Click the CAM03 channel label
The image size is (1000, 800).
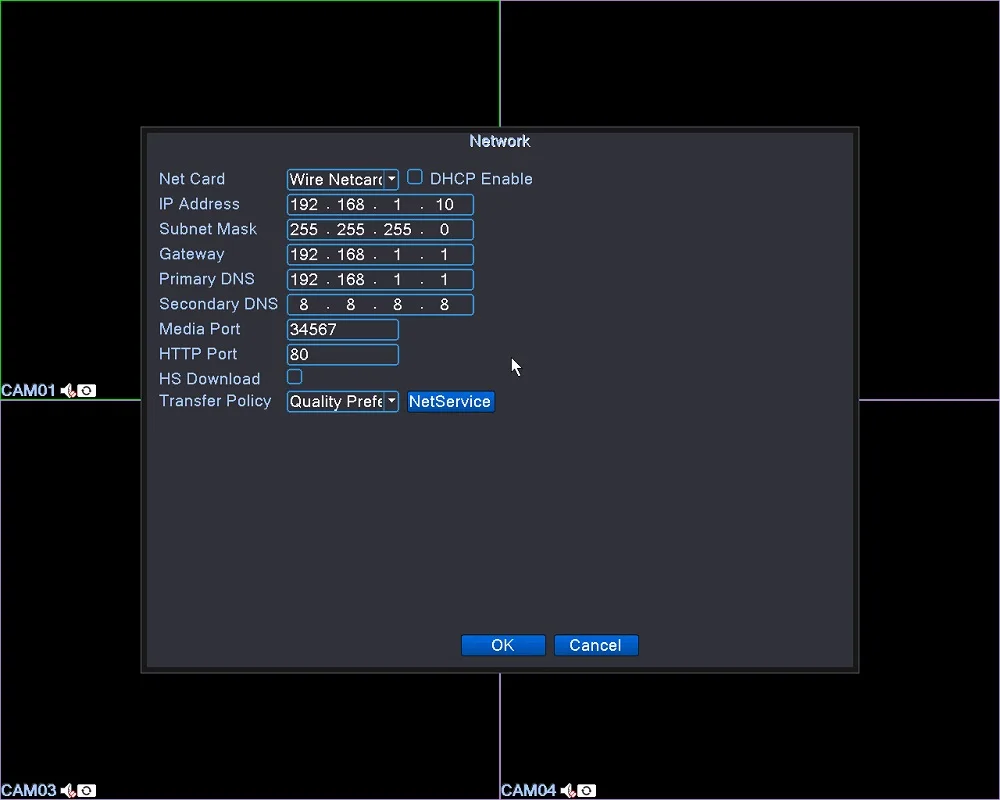29,790
